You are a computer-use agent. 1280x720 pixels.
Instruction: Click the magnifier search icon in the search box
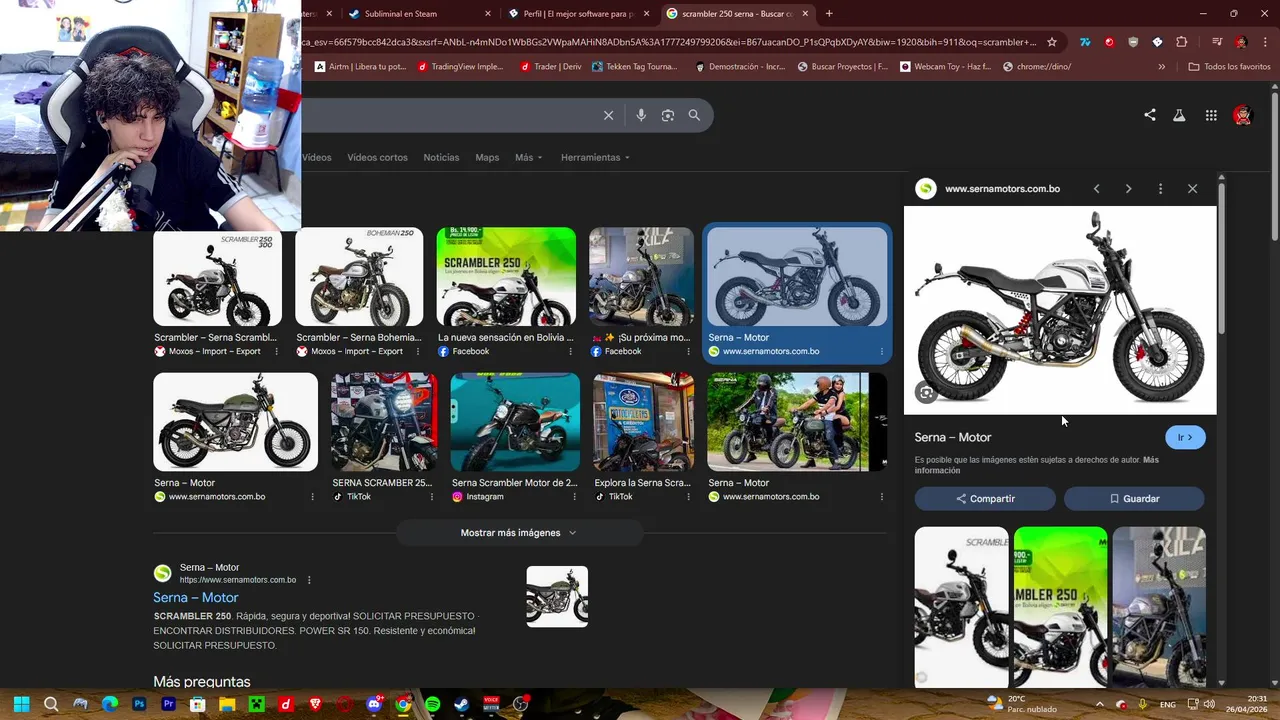pos(694,115)
